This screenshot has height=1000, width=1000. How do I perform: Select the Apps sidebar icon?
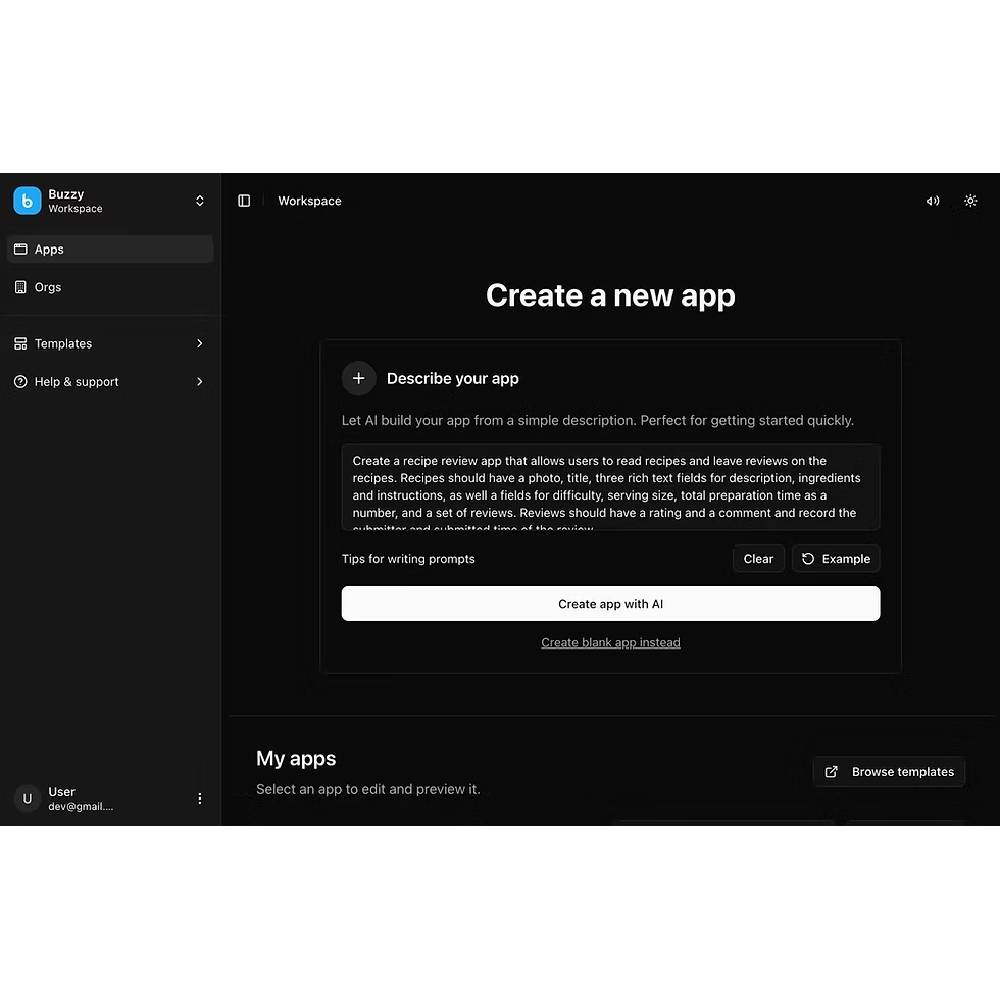point(21,249)
